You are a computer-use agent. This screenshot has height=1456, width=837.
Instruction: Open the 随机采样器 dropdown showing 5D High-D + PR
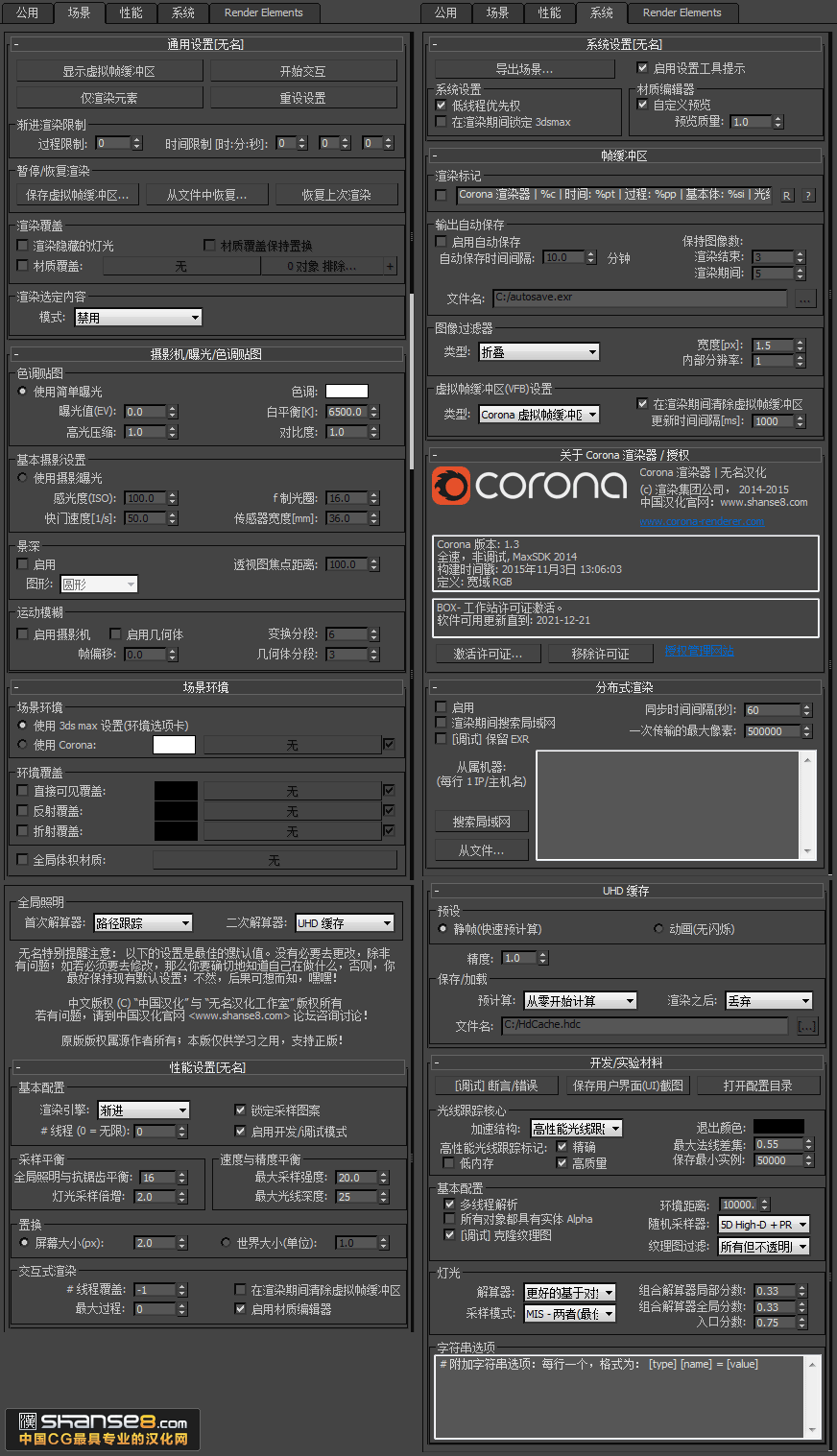coord(764,1225)
